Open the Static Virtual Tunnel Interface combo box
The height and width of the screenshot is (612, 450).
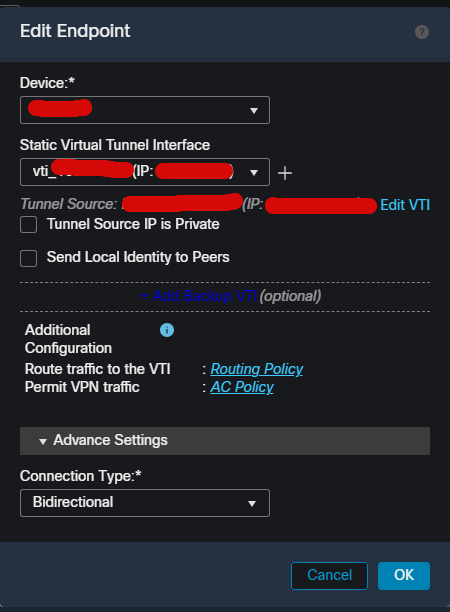(145, 172)
